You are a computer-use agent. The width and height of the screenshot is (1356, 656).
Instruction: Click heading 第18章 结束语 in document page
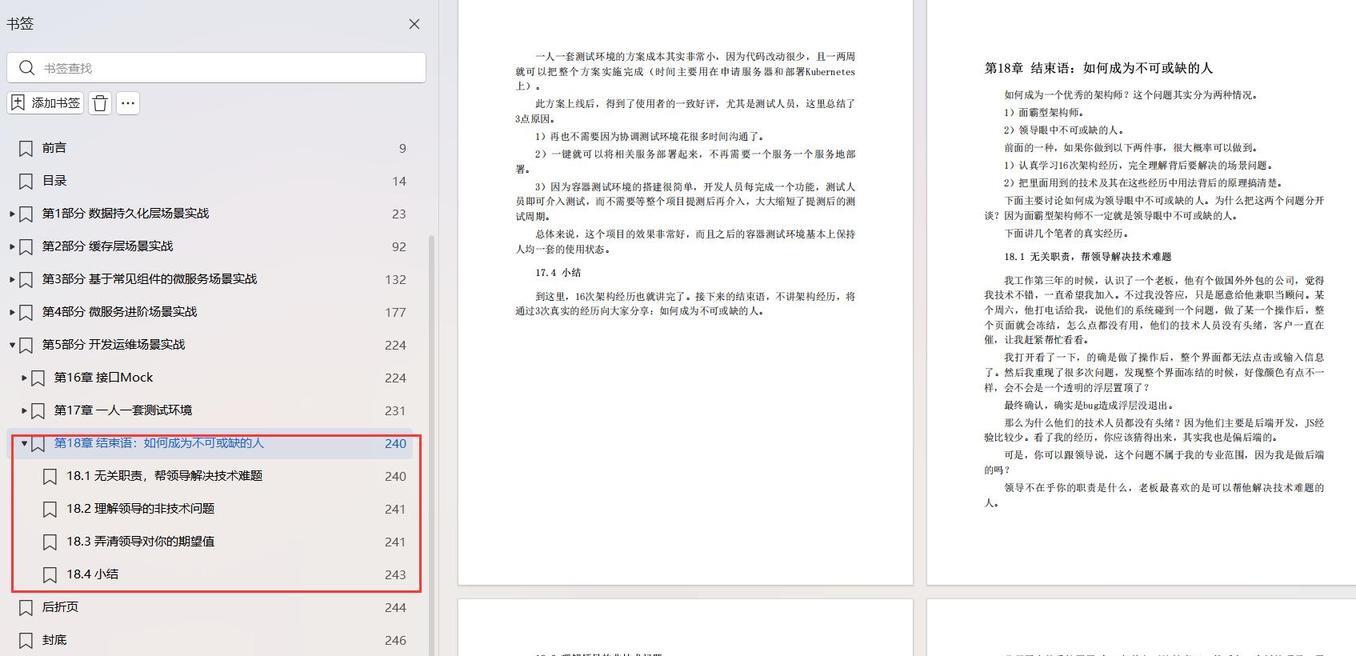(1098, 68)
